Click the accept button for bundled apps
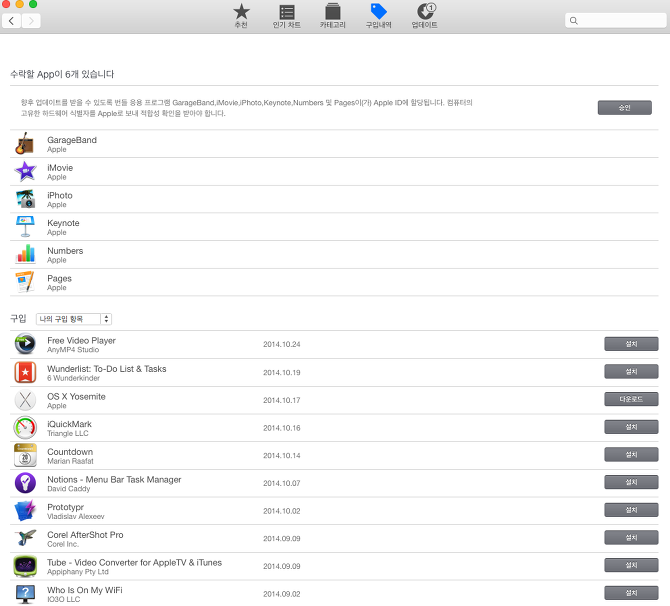 [x=624, y=108]
